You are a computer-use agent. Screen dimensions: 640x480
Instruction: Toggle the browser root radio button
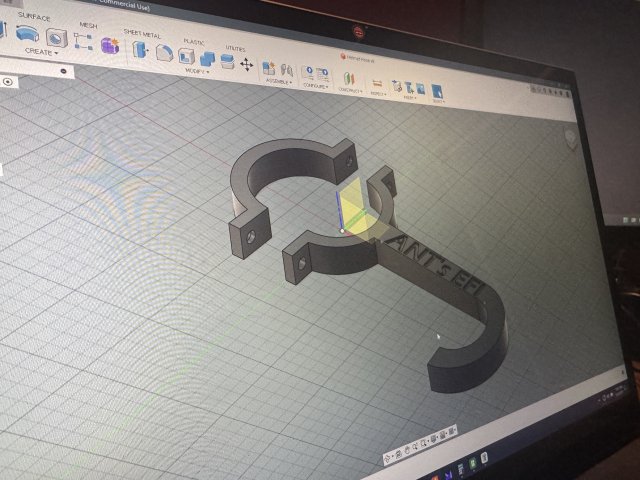[x=8, y=81]
